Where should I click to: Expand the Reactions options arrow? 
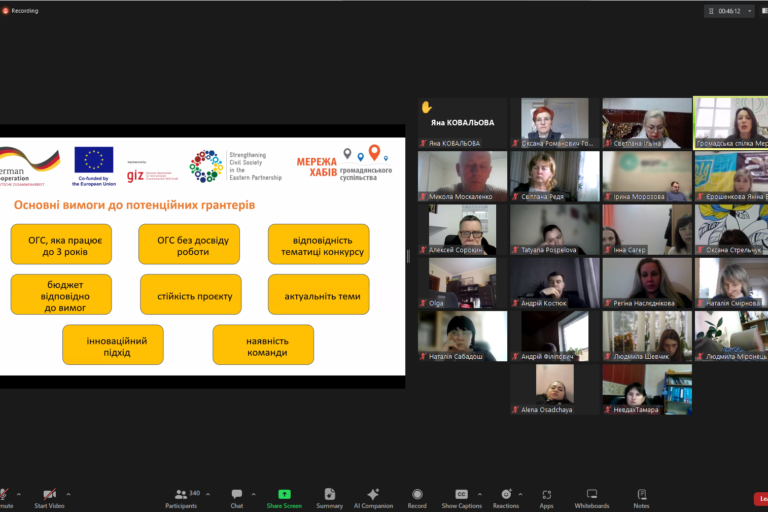tap(520, 494)
